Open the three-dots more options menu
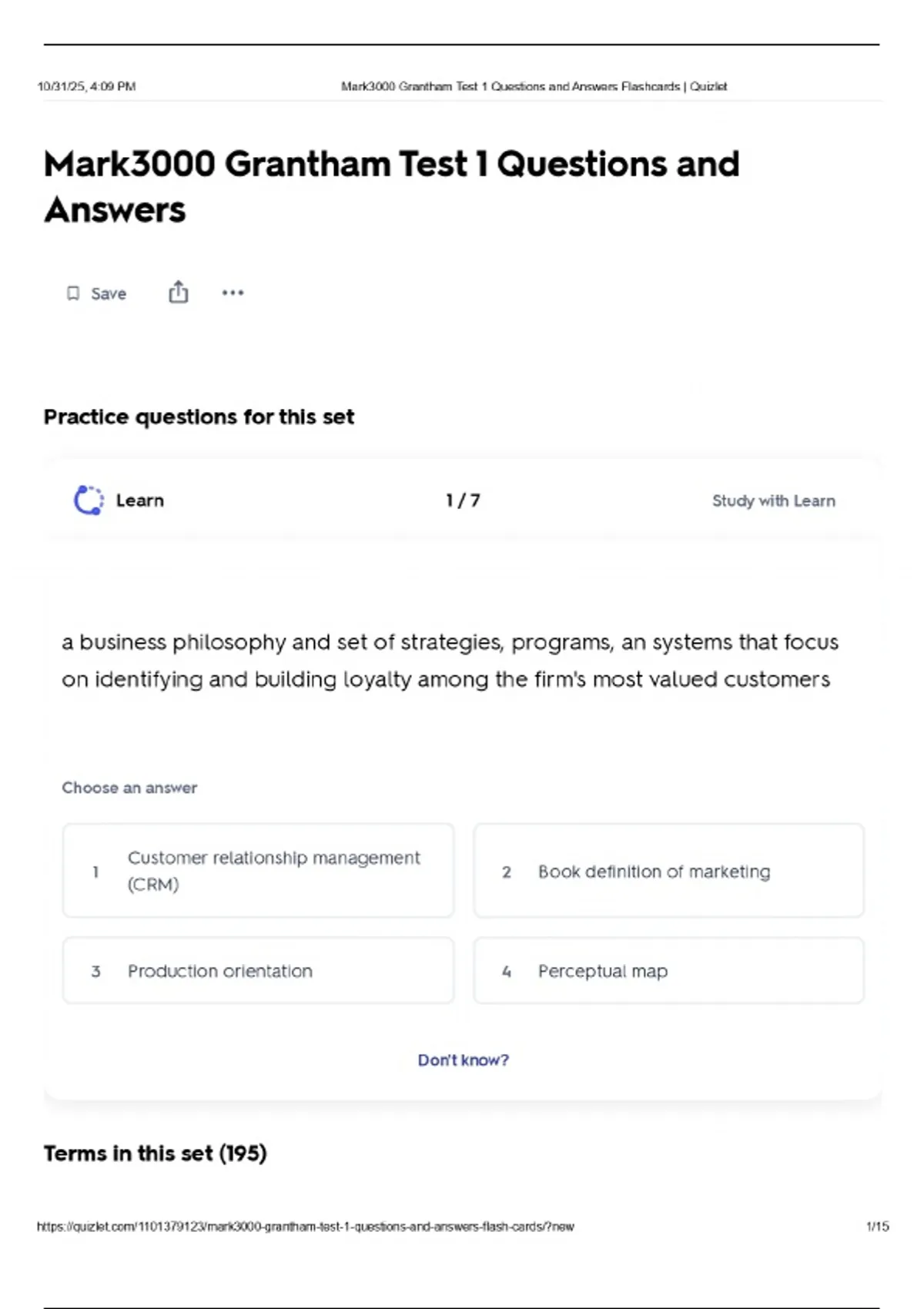The width and height of the screenshot is (924, 1309). [233, 293]
